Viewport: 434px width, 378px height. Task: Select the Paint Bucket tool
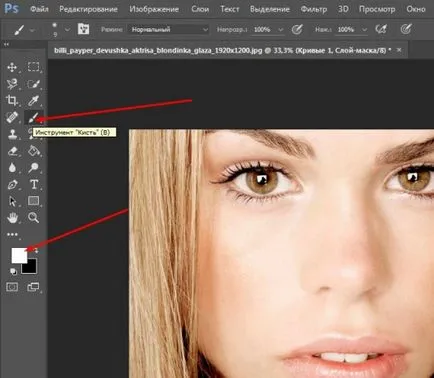point(33,151)
